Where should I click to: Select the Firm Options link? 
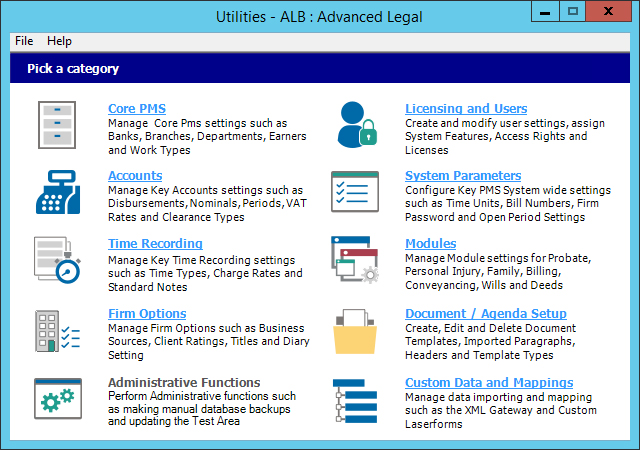coord(147,313)
